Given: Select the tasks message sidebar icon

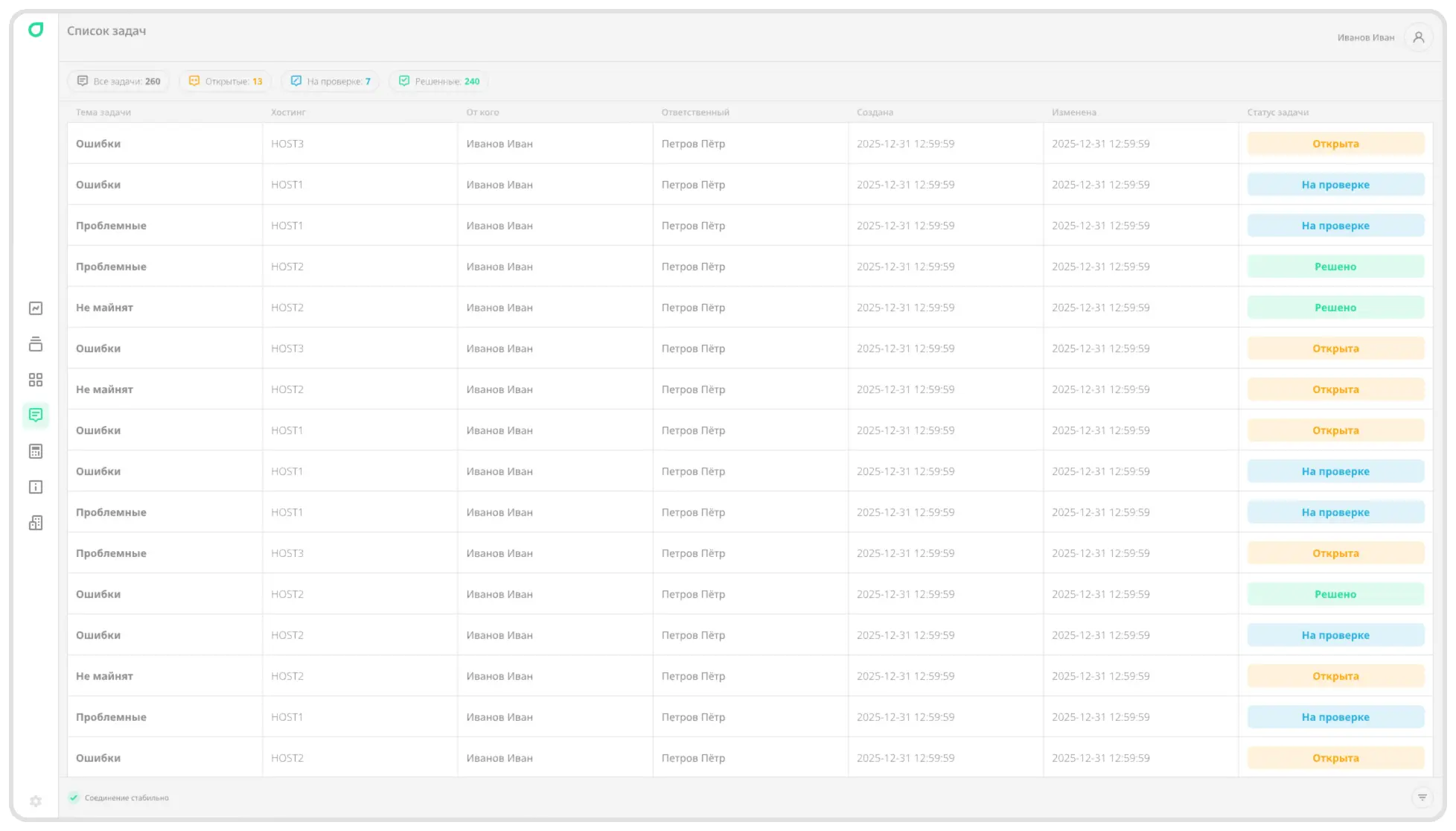Looking at the screenshot, I should pyautogui.click(x=36, y=415).
